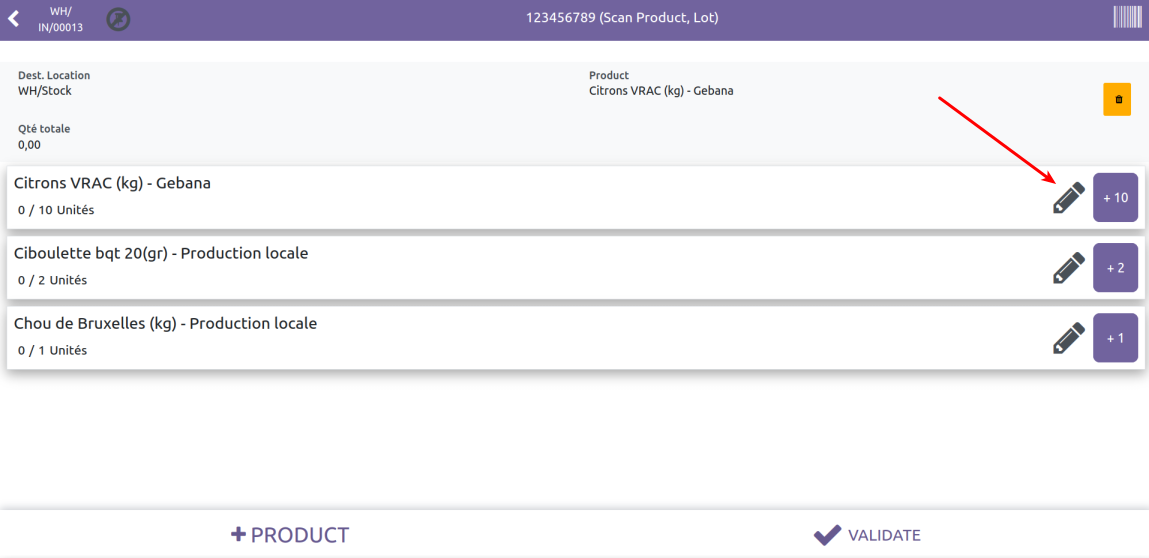Click the back arrow in header

[14, 19]
